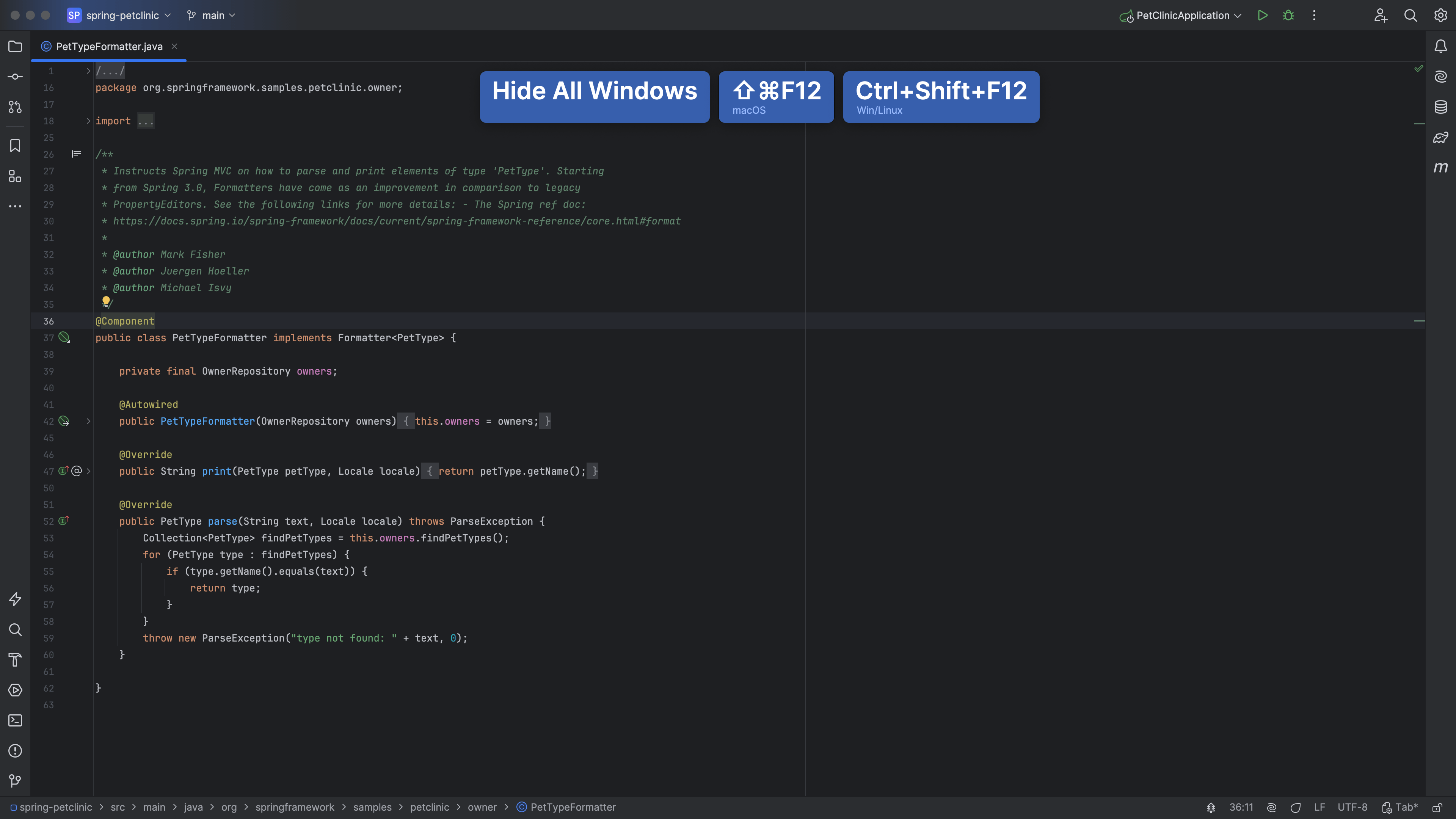Open the Pull Requests tool window
The image size is (1456, 819).
[x=15, y=107]
